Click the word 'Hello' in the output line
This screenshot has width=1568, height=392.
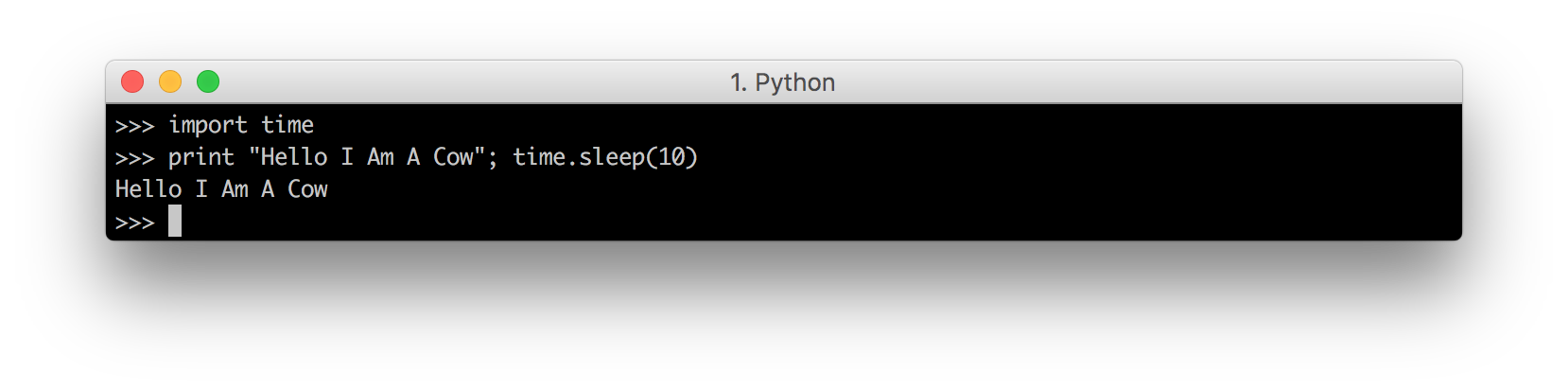148,189
